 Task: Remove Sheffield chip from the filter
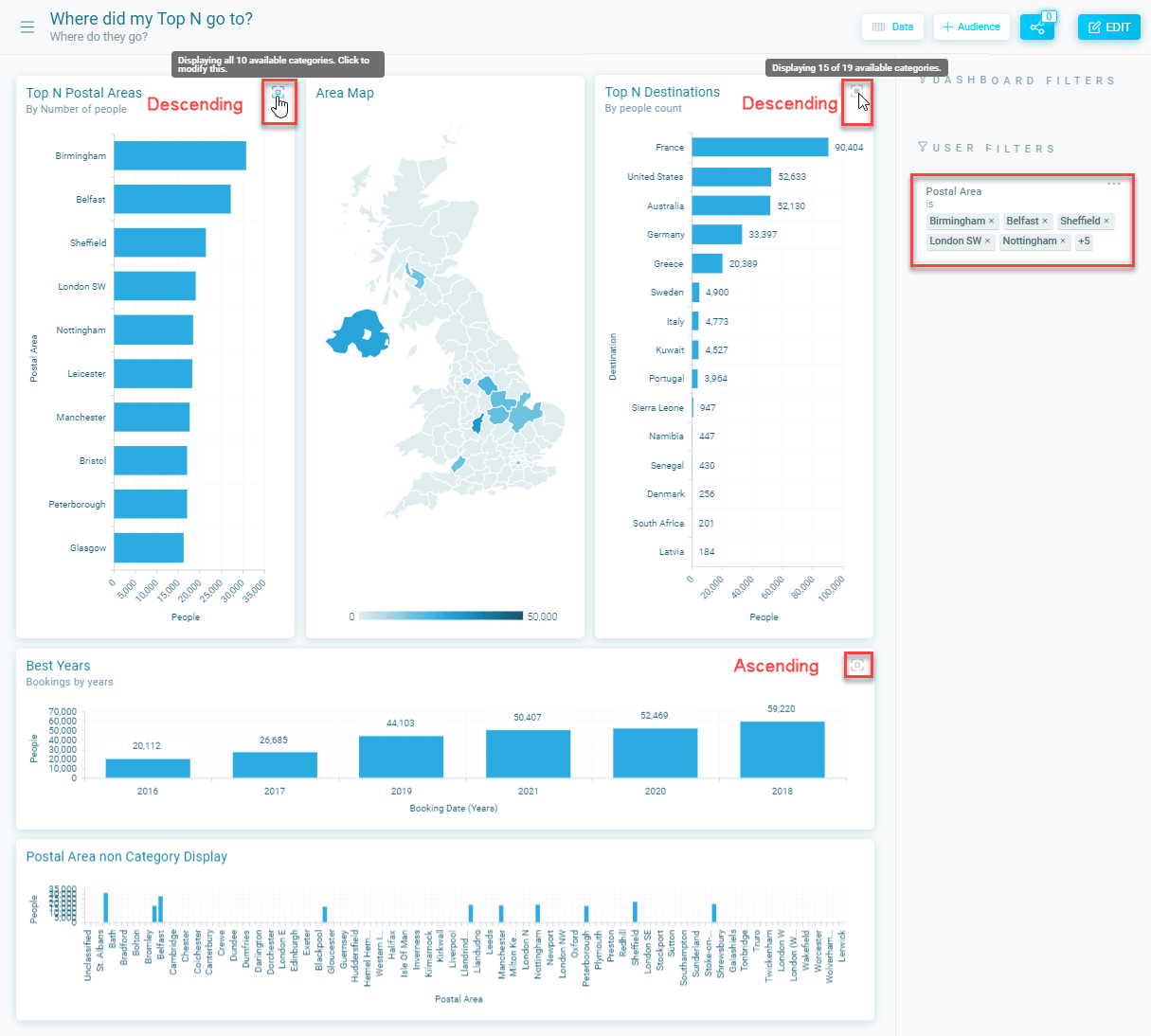[x=1106, y=222]
